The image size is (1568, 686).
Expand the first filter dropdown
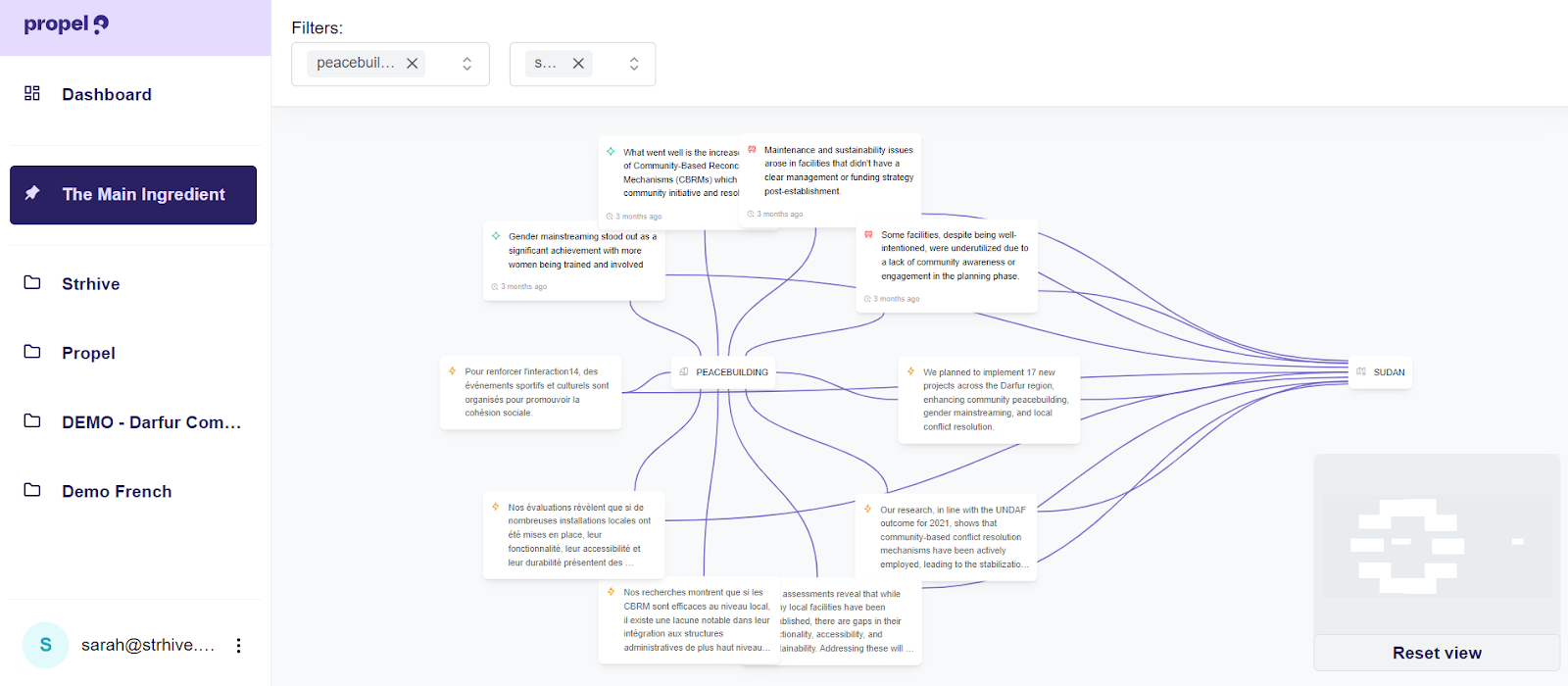click(x=467, y=64)
